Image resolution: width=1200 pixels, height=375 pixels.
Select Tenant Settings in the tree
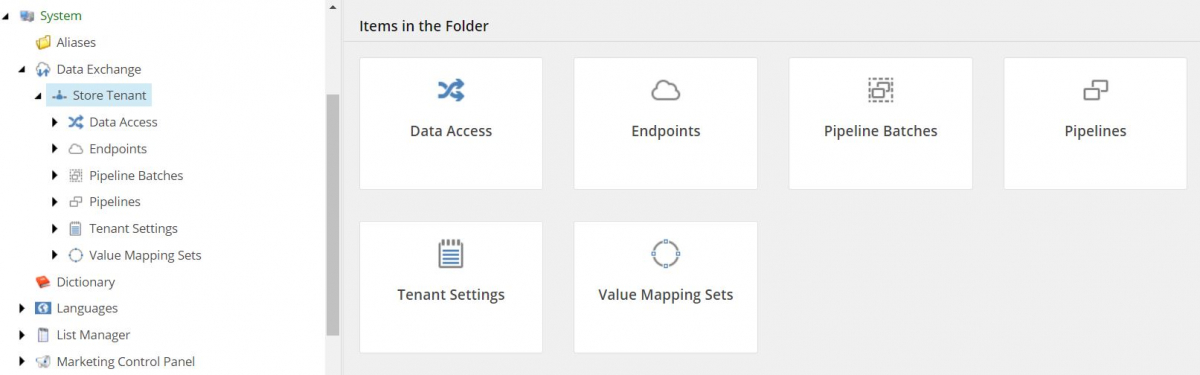(133, 229)
